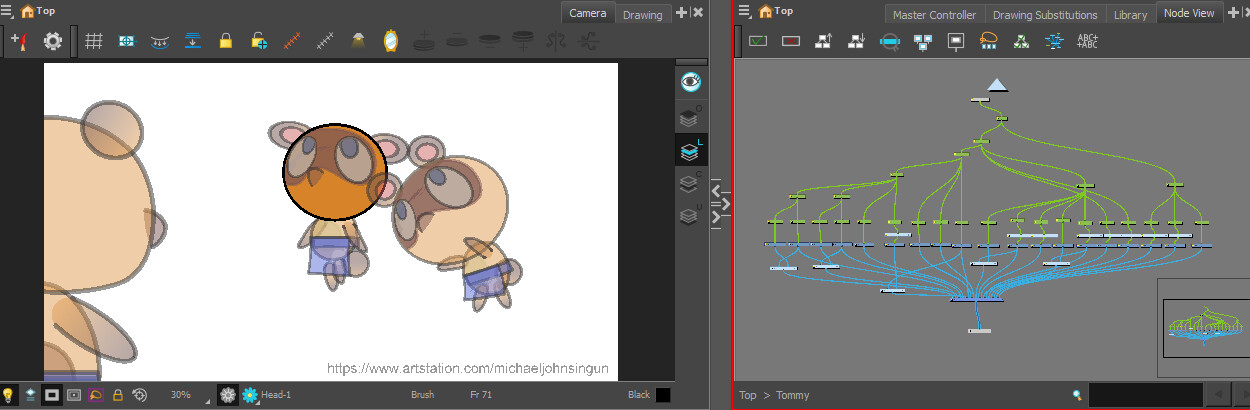Image resolution: width=1250 pixels, height=410 pixels.
Task: Select the top layer-stack O mode button
Action: (690, 116)
